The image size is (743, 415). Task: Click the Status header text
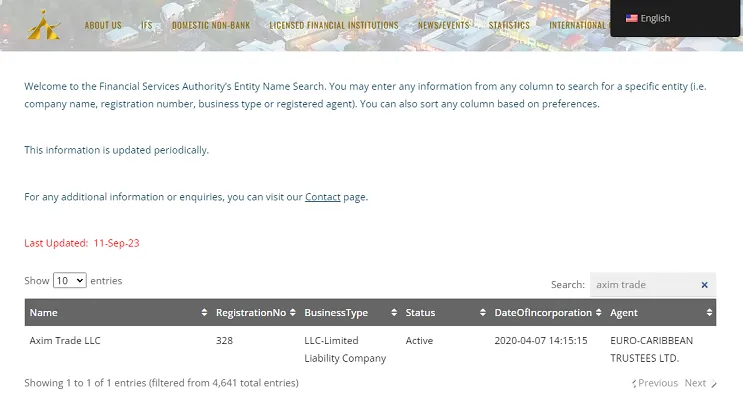tap(420, 313)
